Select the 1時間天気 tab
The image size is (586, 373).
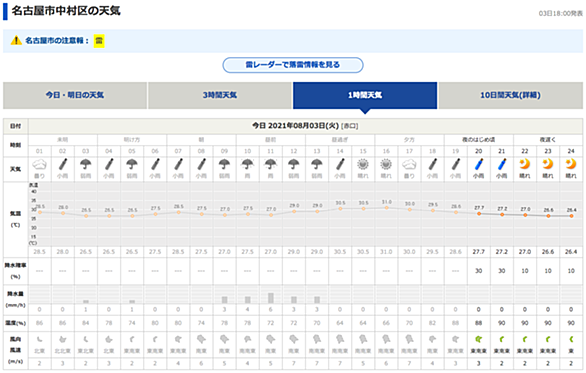tap(365, 95)
